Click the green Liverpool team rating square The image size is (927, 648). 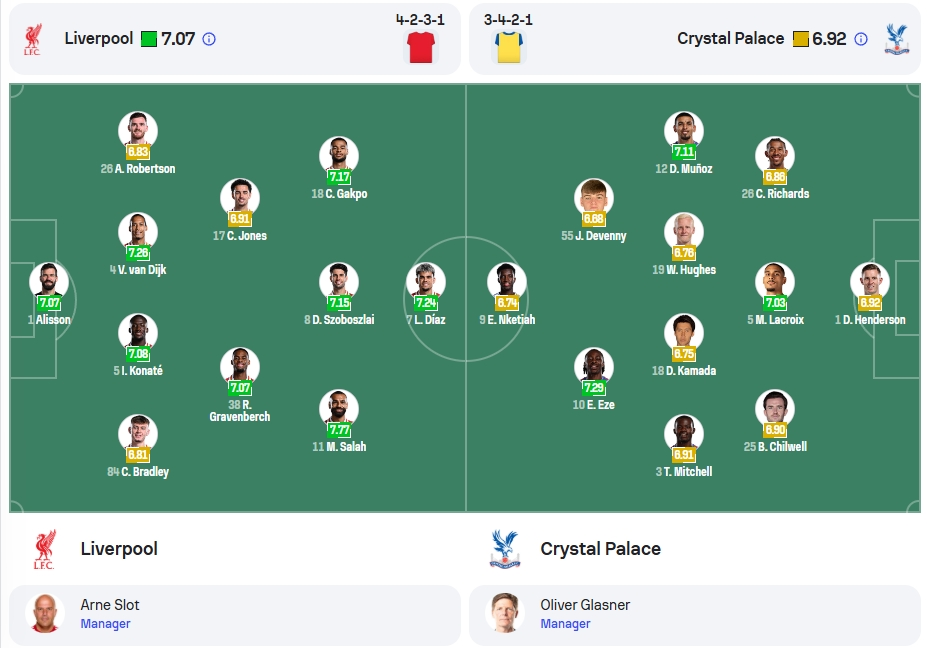149,39
